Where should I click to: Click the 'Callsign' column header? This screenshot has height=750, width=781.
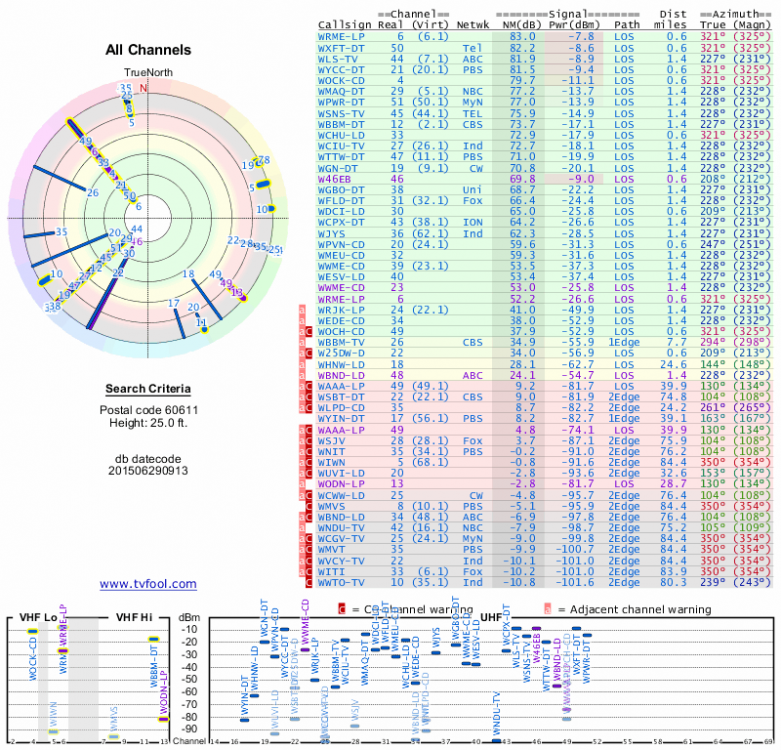(x=345, y=25)
